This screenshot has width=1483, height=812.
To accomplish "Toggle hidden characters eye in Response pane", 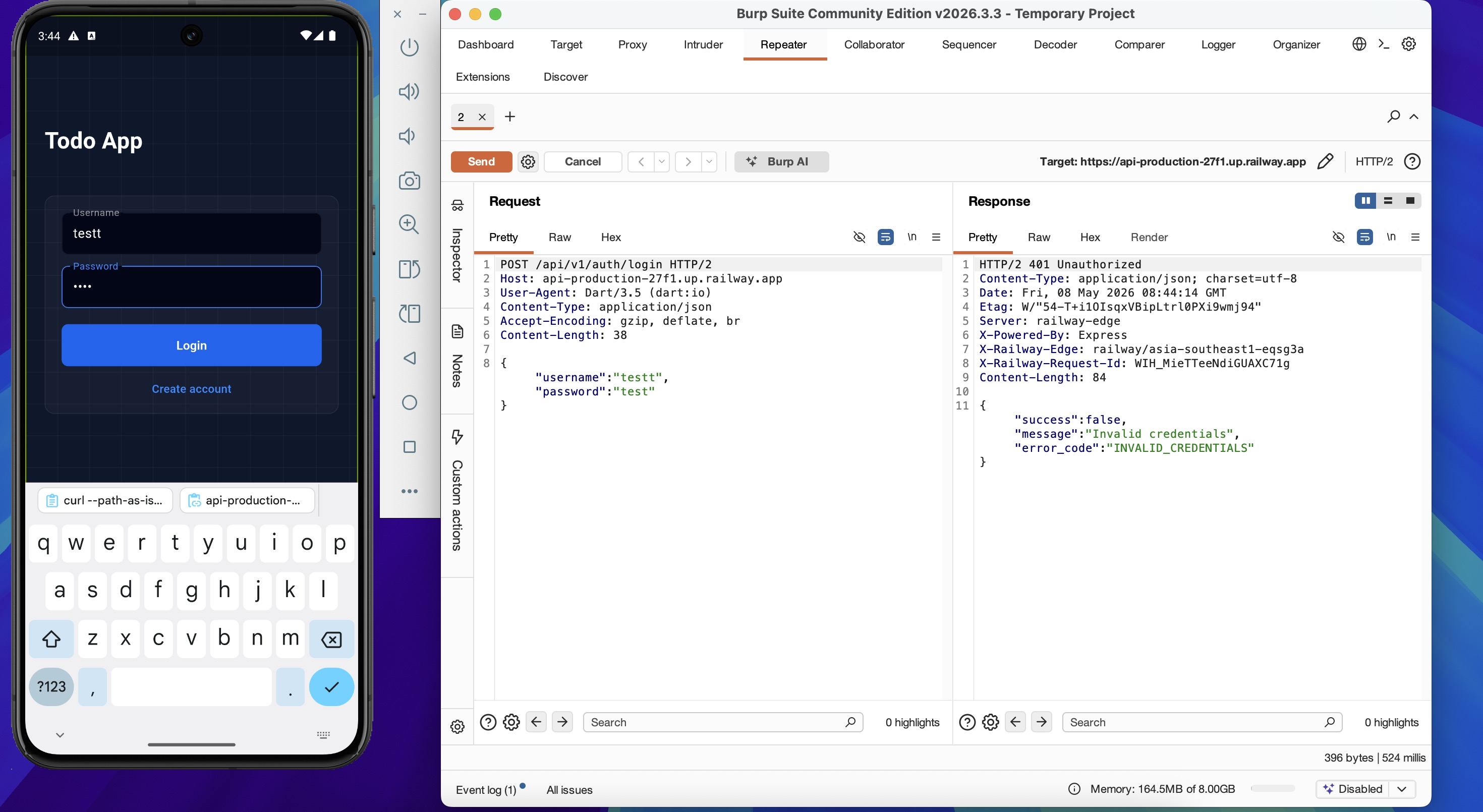I will [x=1338, y=237].
